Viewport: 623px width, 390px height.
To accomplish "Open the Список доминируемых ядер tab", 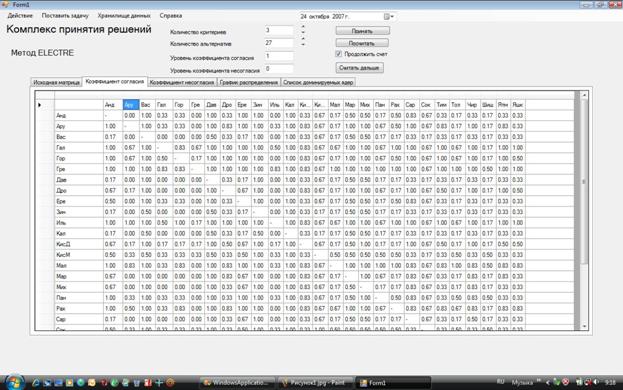I will click(318, 82).
